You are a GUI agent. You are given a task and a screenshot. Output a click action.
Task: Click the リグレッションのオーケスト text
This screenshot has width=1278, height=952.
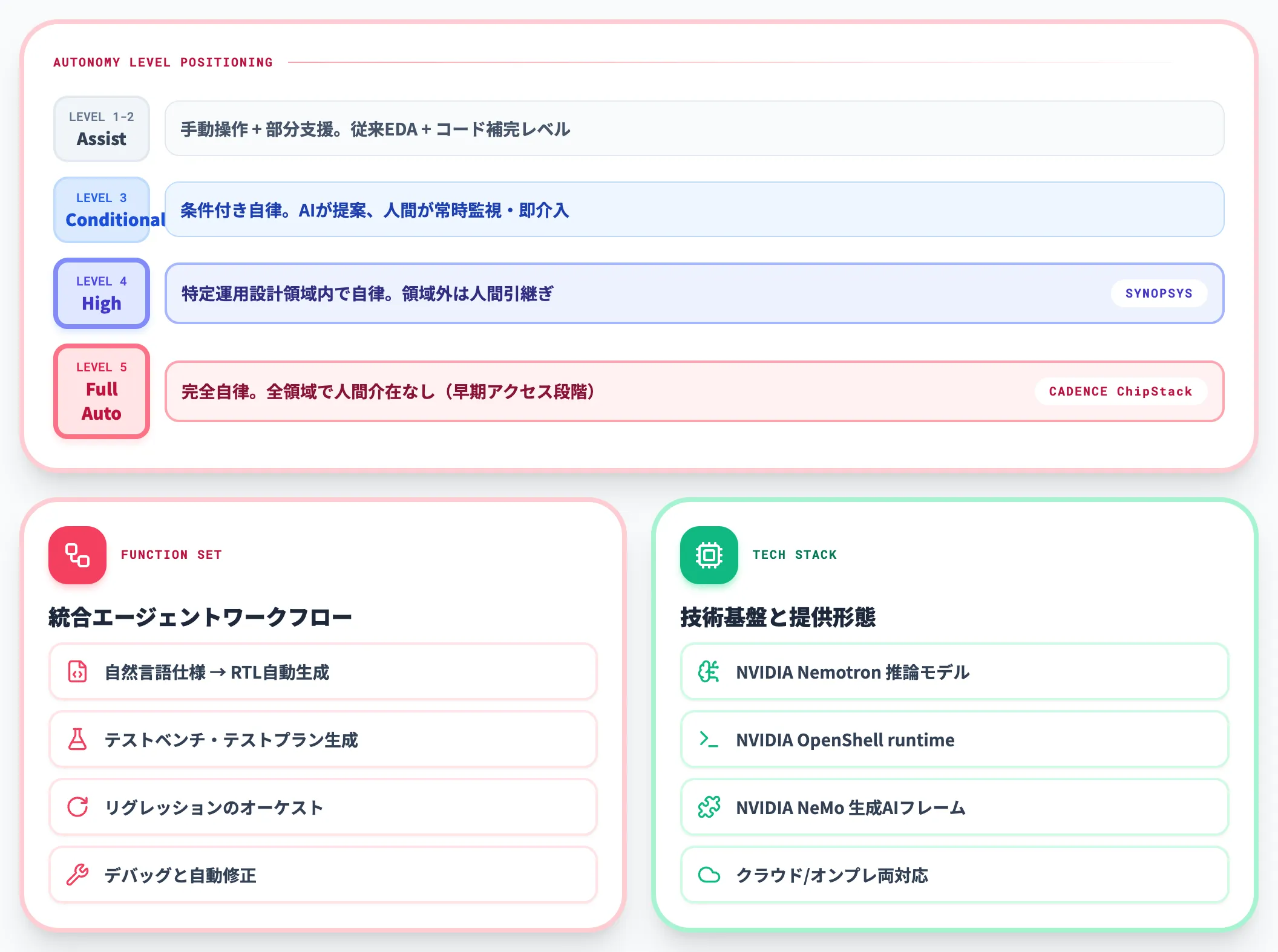click(214, 808)
